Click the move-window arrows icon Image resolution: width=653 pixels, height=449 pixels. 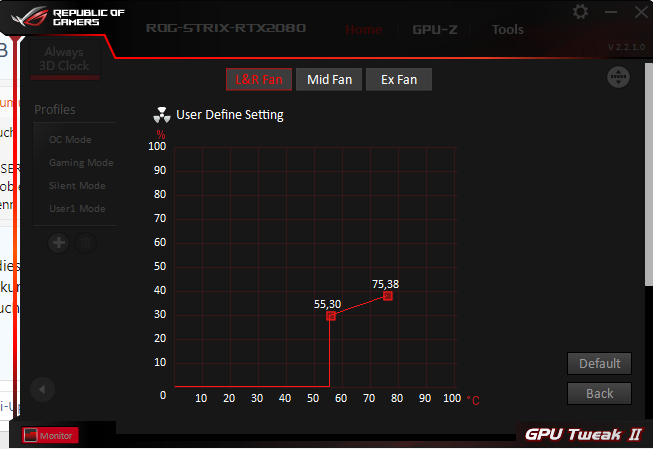pyautogui.click(x=618, y=77)
